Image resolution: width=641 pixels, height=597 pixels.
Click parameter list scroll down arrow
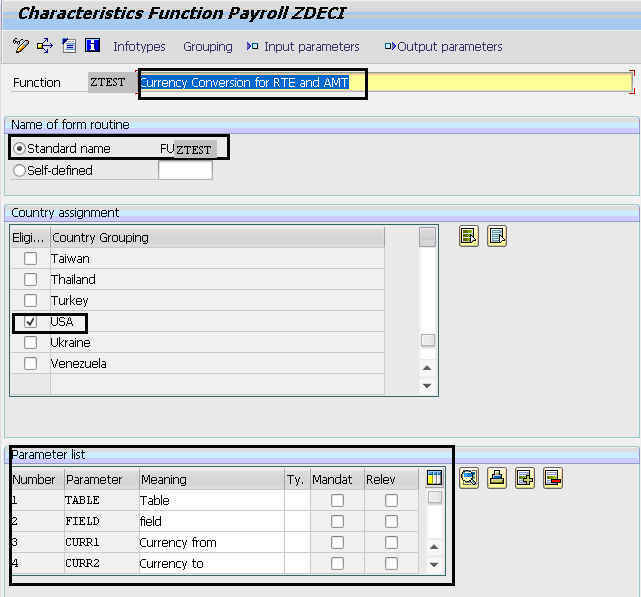(434, 565)
